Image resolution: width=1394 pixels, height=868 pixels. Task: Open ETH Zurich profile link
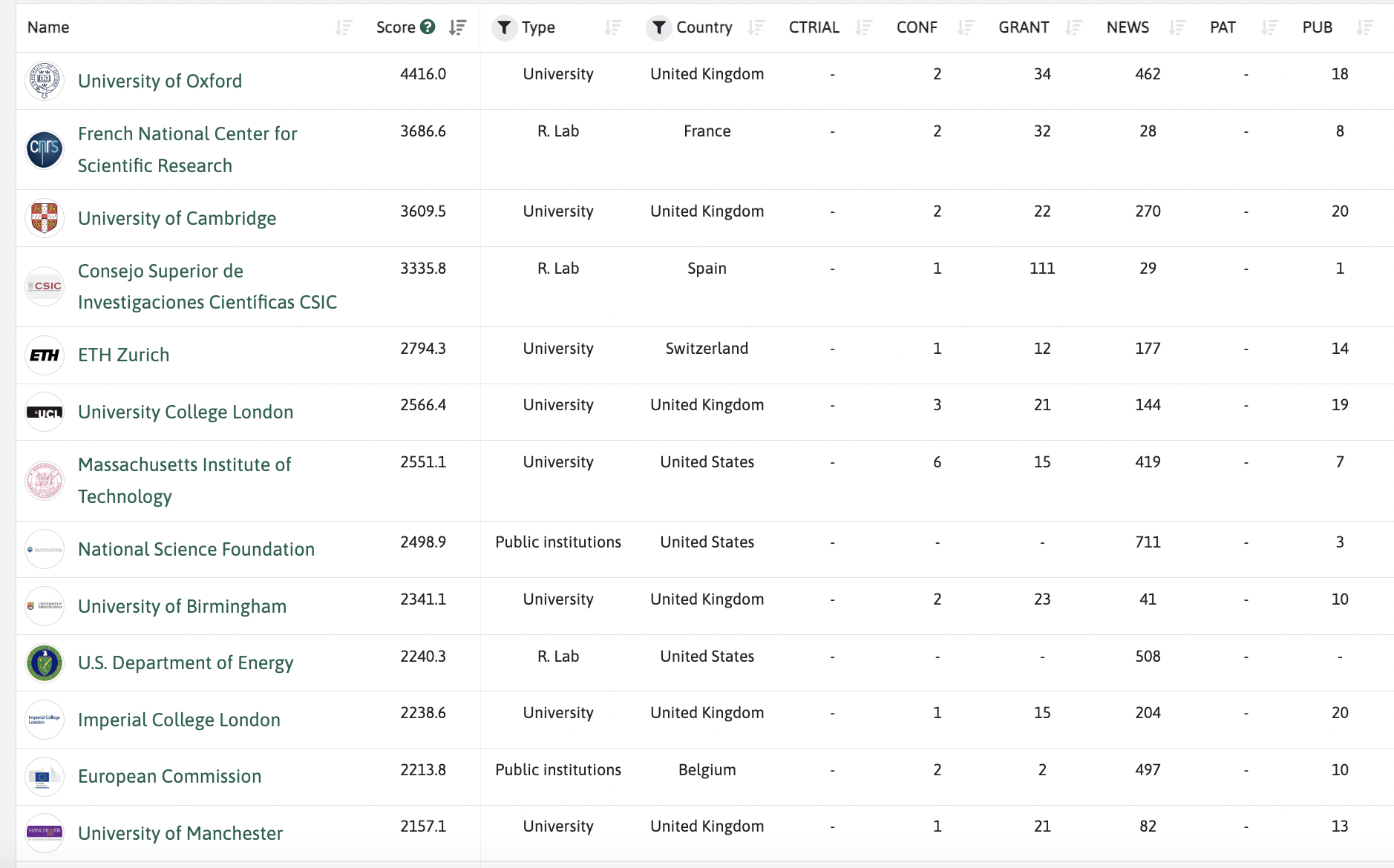coord(123,355)
